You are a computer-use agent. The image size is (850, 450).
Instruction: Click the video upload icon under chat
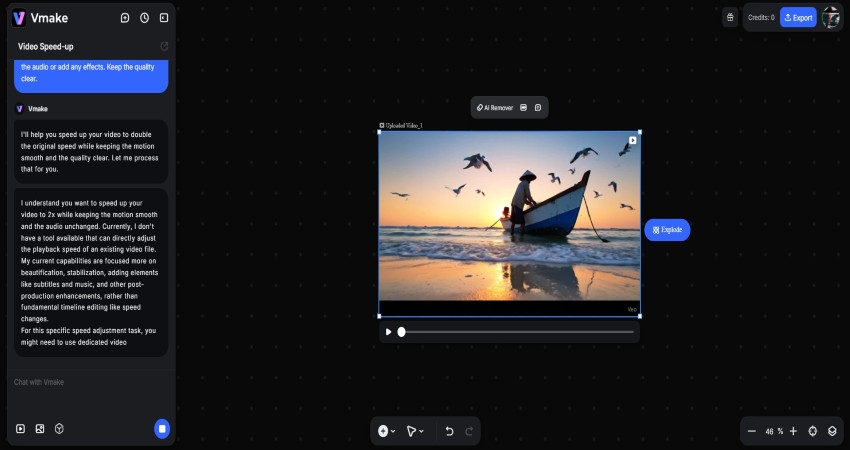click(21, 429)
